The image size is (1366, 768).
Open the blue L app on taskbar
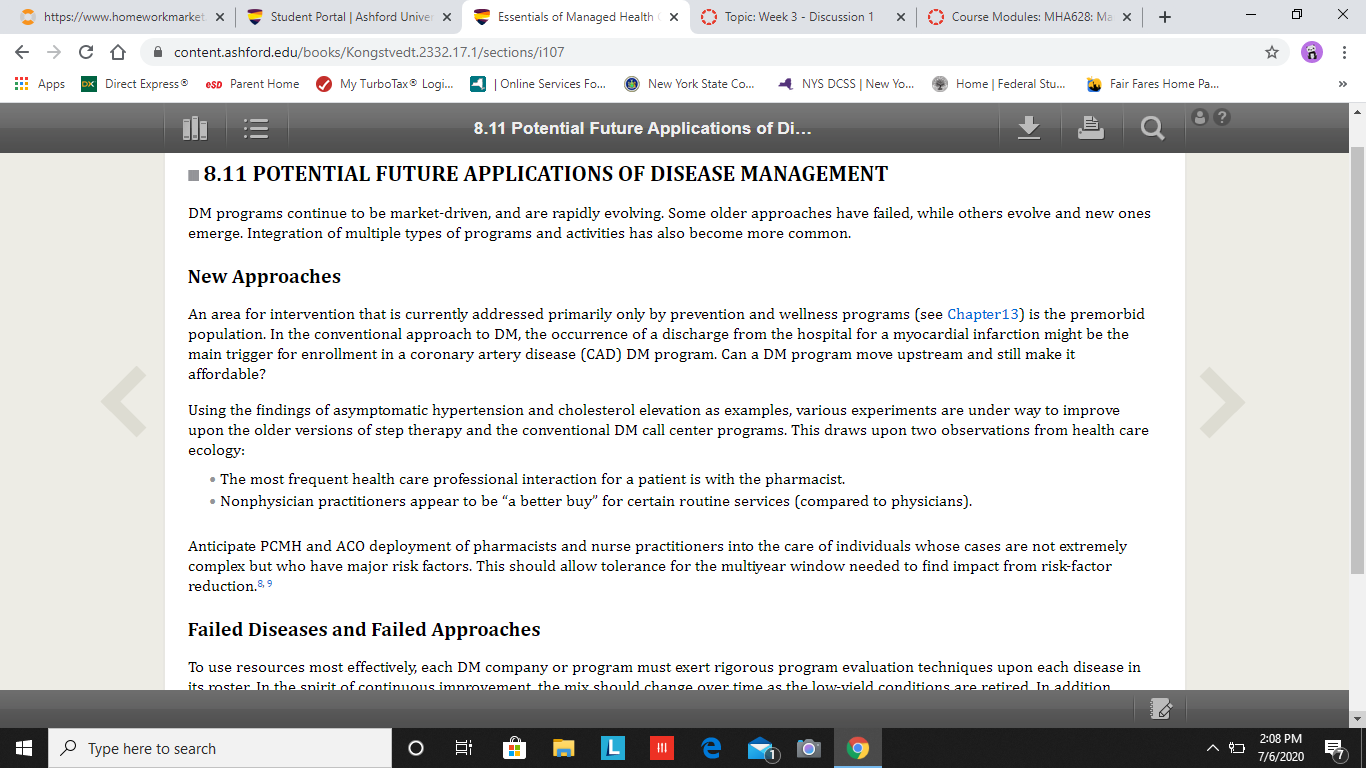click(x=613, y=748)
